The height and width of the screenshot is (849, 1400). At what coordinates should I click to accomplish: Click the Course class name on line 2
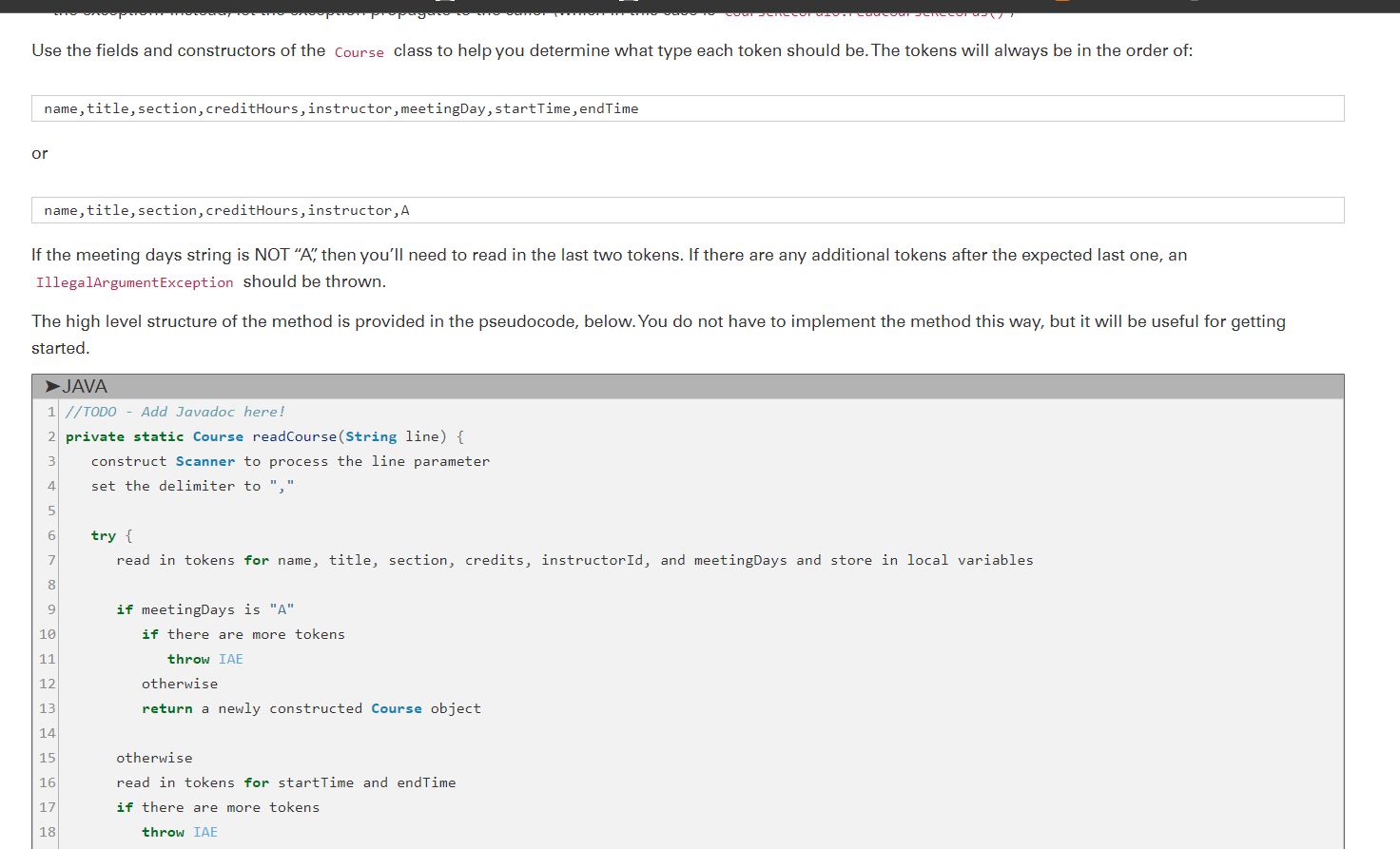[x=218, y=436]
